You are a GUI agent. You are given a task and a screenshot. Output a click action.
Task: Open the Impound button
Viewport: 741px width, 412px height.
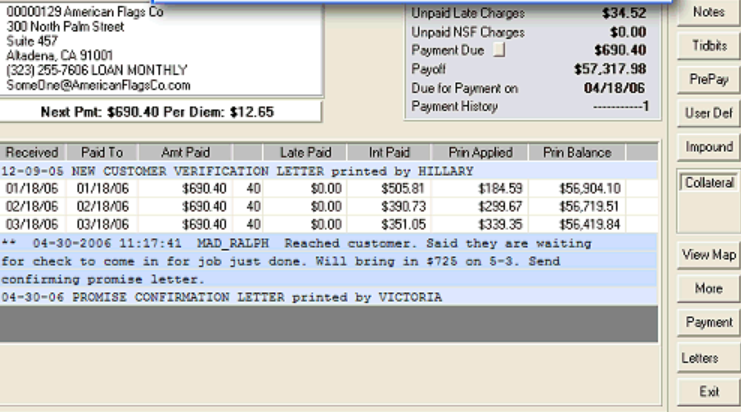click(x=708, y=147)
